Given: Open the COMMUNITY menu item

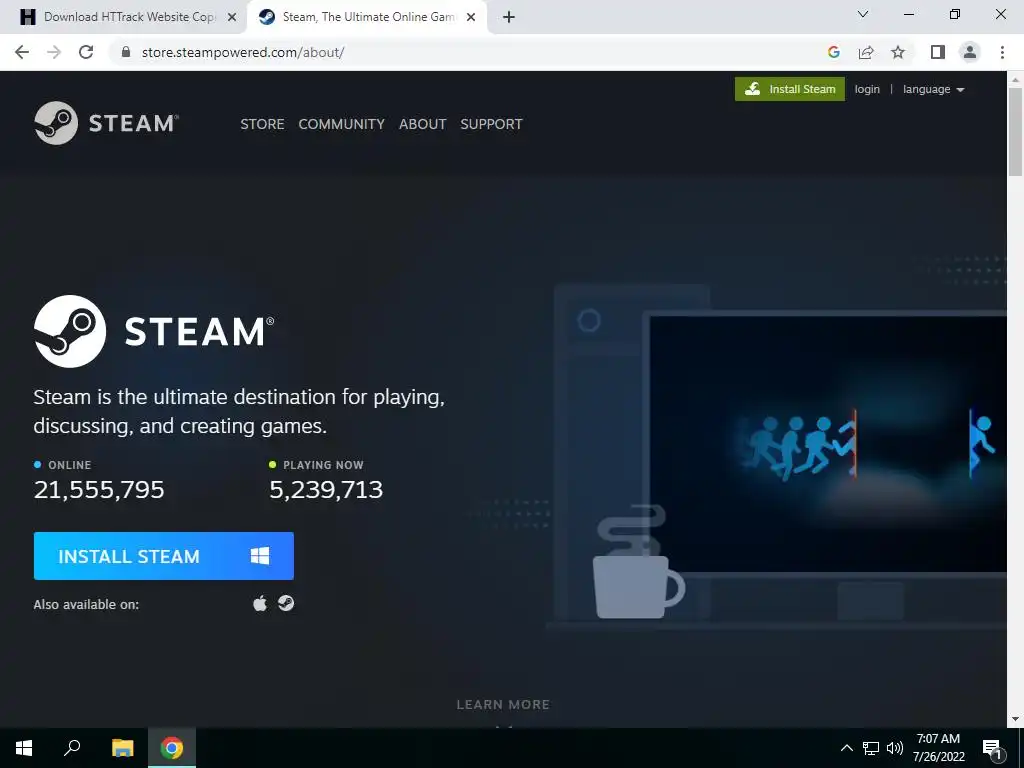Looking at the screenshot, I should pyautogui.click(x=342, y=124).
